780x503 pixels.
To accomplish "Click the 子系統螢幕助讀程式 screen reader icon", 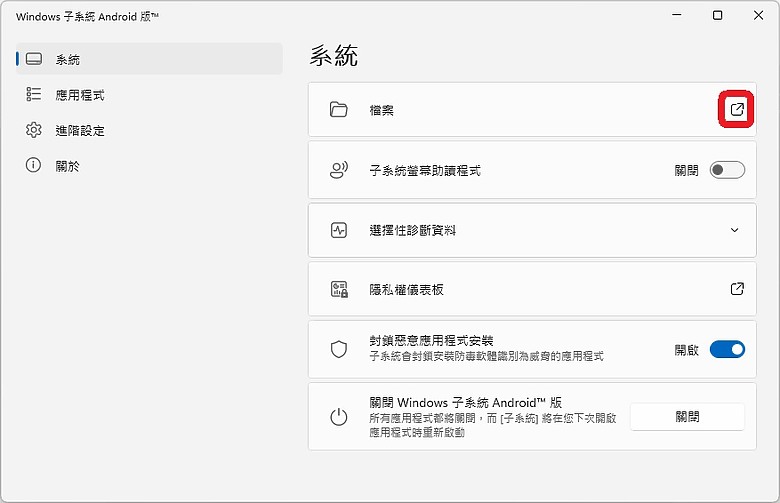I will click(x=339, y=170).
